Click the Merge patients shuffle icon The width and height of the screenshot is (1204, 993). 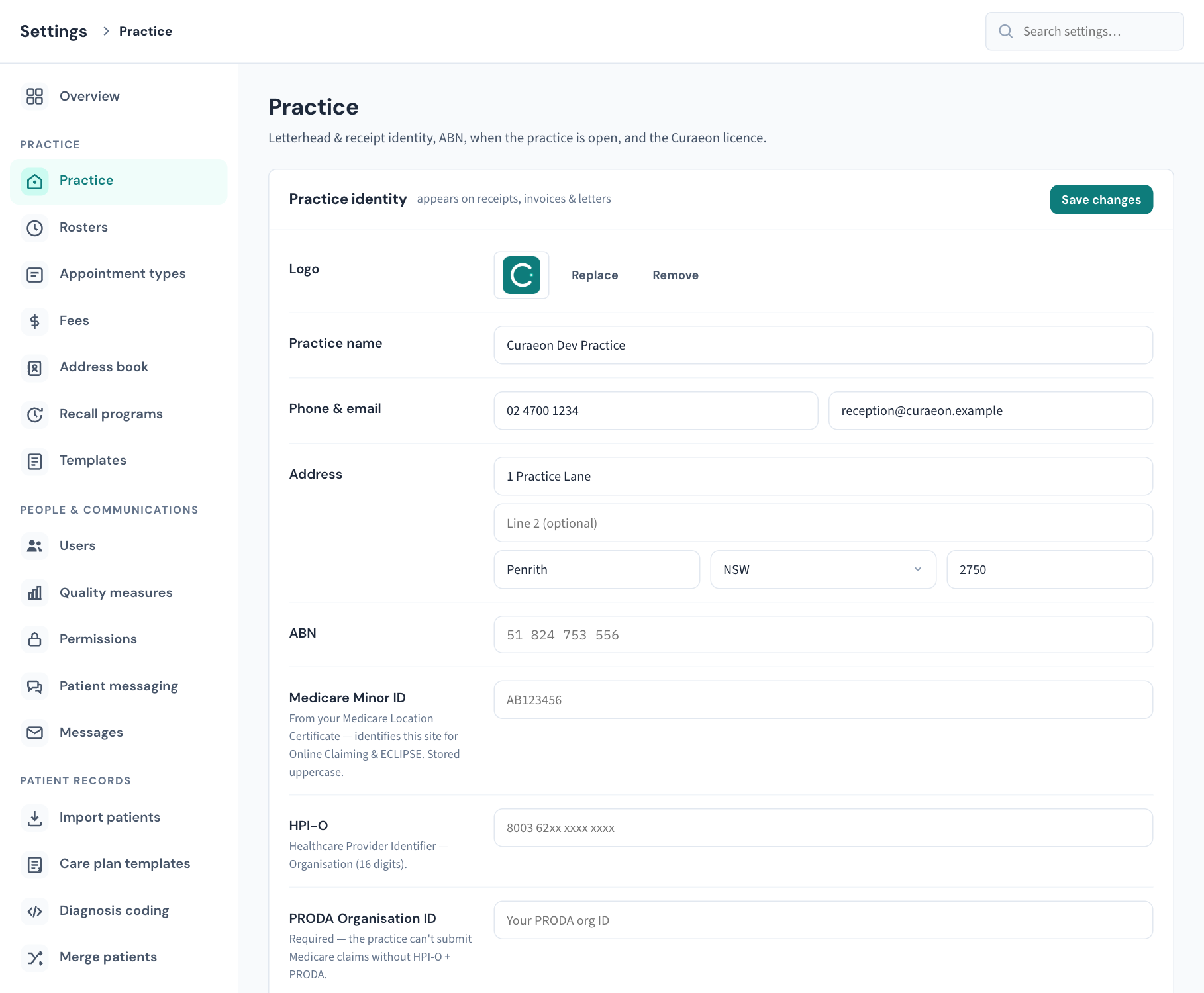[x=34, y=957]
